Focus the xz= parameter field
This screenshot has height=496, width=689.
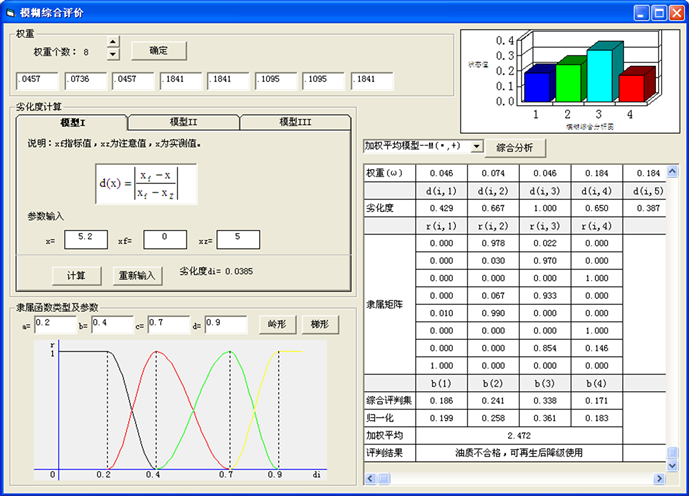238,239
